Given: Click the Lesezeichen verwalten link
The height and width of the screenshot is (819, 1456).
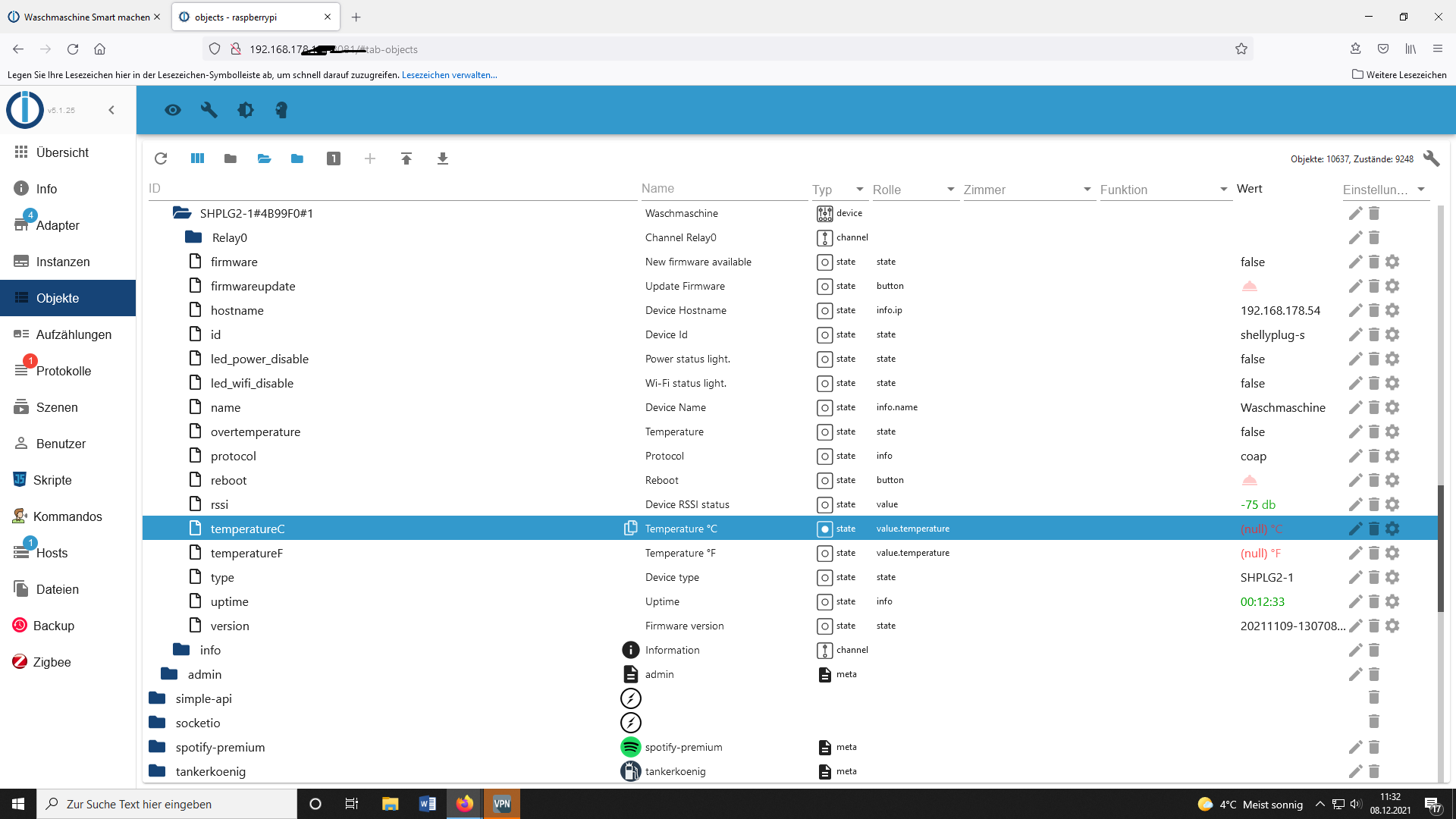Looking at the screenshot, I should (x=449, y=75).
